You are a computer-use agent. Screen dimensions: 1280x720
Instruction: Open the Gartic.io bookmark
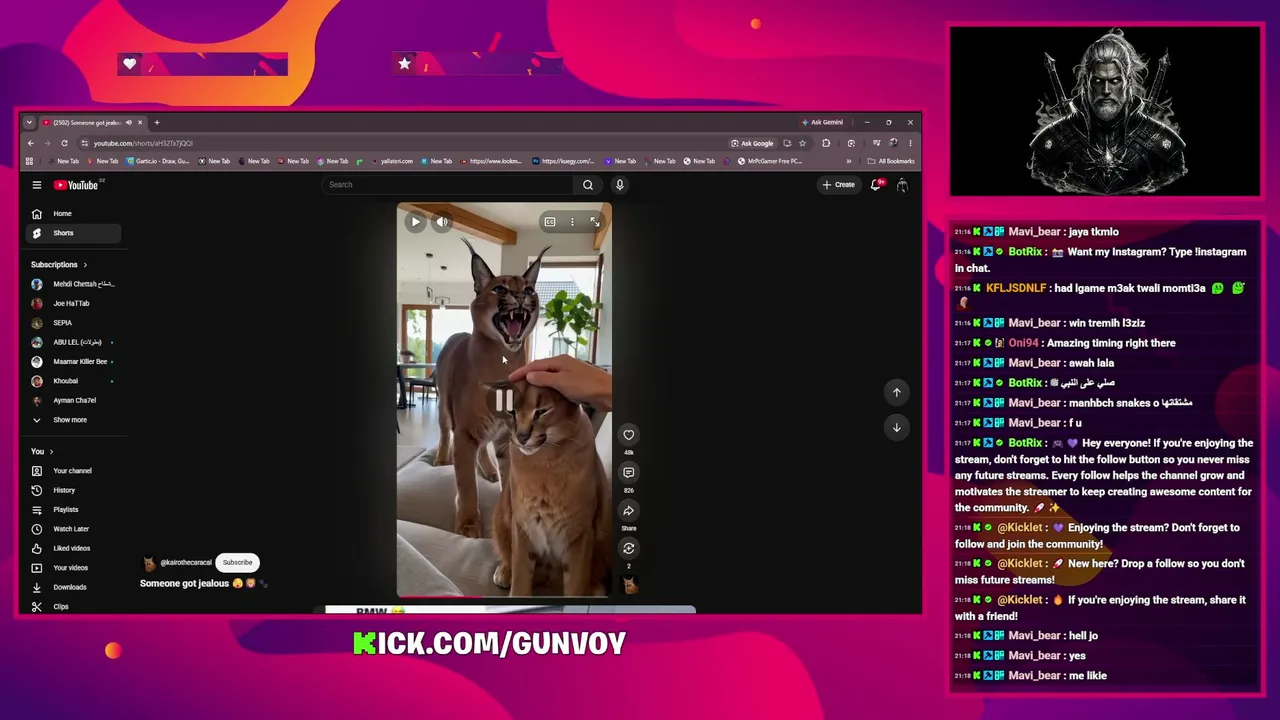tap(158, 161)
